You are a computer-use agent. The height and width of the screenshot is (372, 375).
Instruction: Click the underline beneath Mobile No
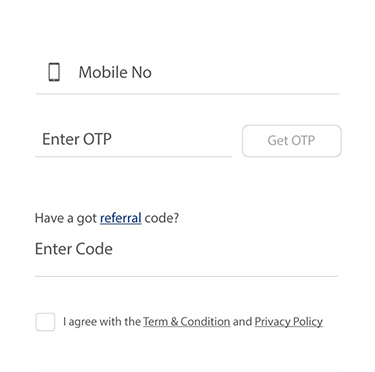(188, 94)
